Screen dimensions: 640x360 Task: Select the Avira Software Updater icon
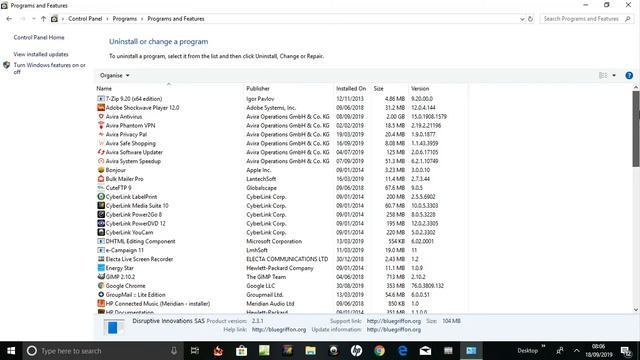101,152
